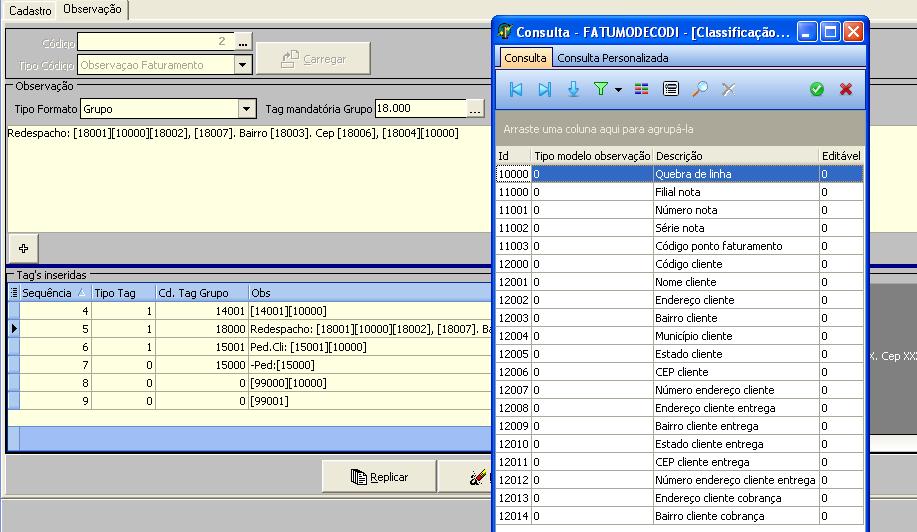
Task: Click the magnifying glass search icon
Action: (700, 89)
